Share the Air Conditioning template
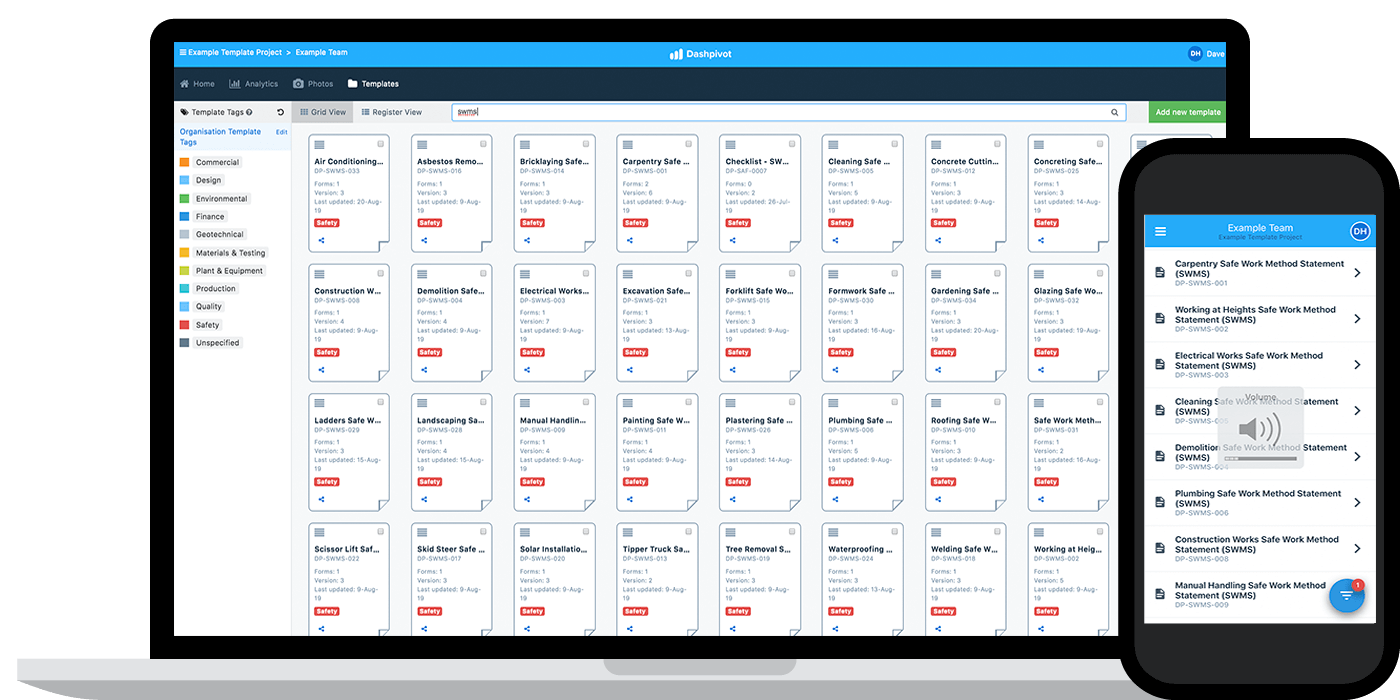The width and height of the screenshot is (1400, 700). click(322, 240)
